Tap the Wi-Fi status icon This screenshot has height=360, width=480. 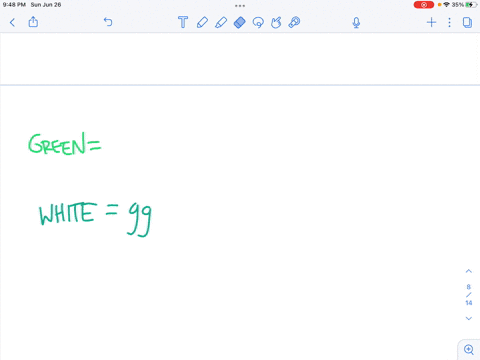(x=447, y=5)
